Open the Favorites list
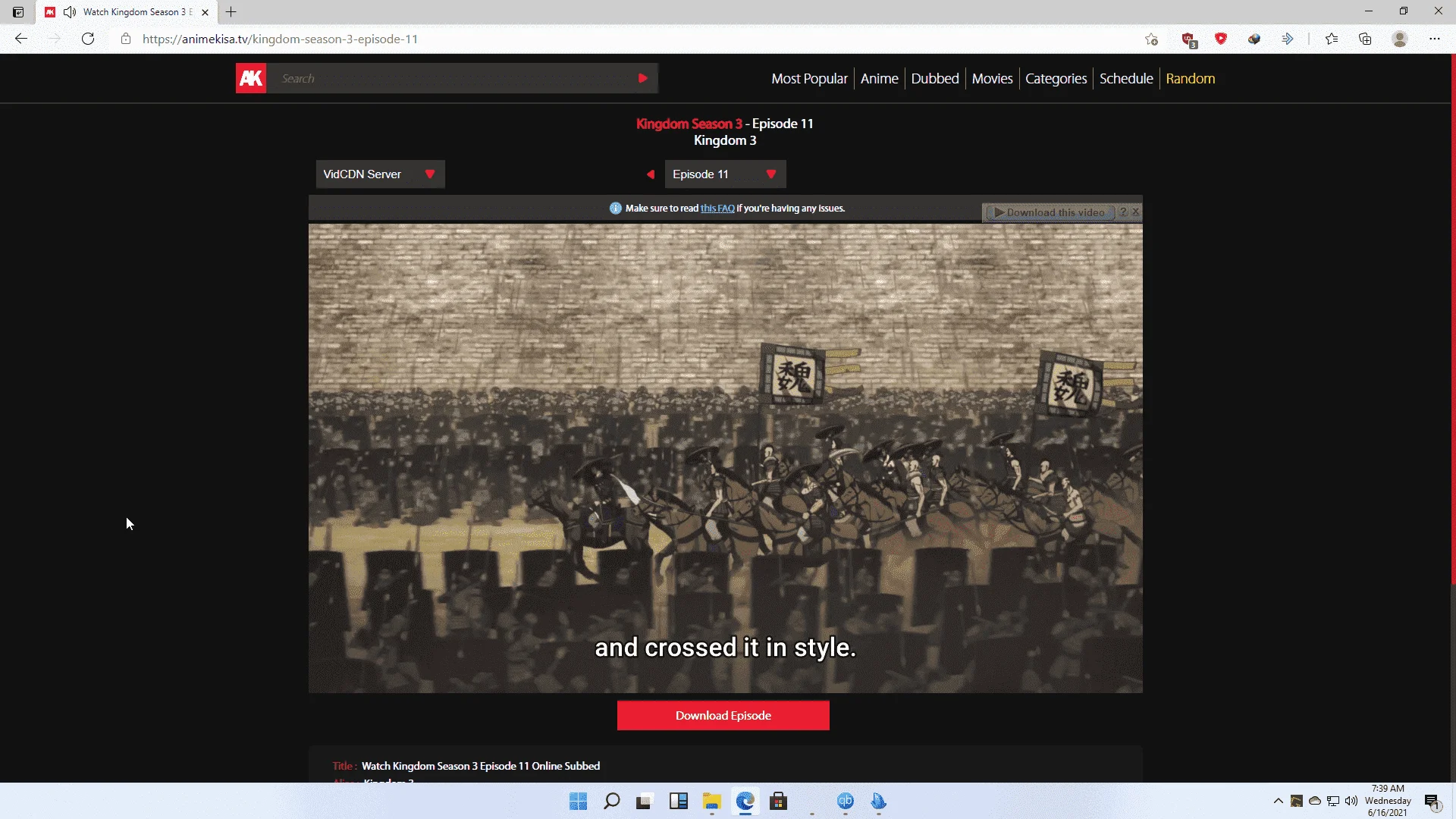This screenshot has height=819, width=1456. point(1332,39)
